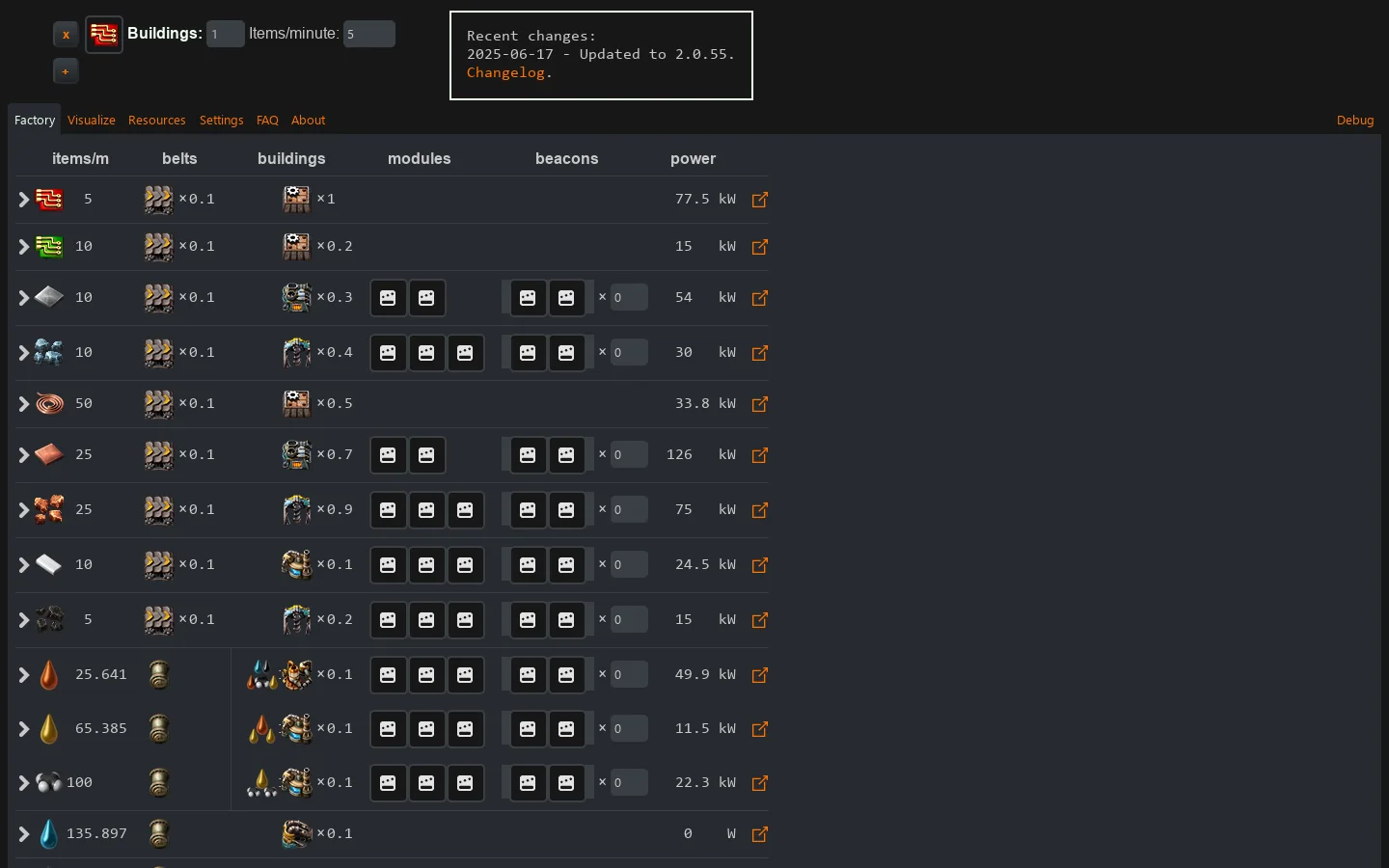Open the About tab
Screen dimensions: 1389x868
pos(309,120)
